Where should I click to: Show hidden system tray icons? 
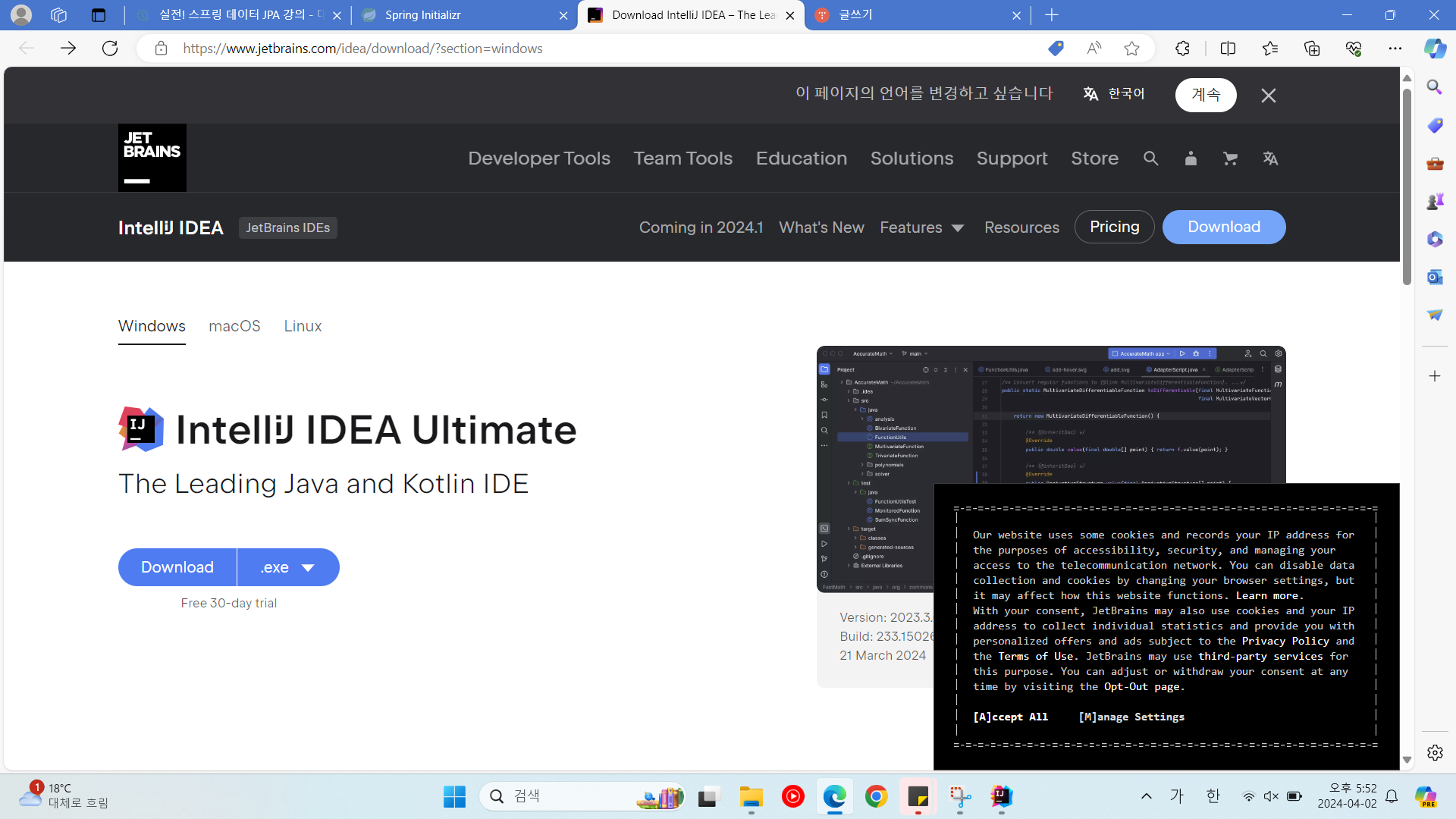1146,796
